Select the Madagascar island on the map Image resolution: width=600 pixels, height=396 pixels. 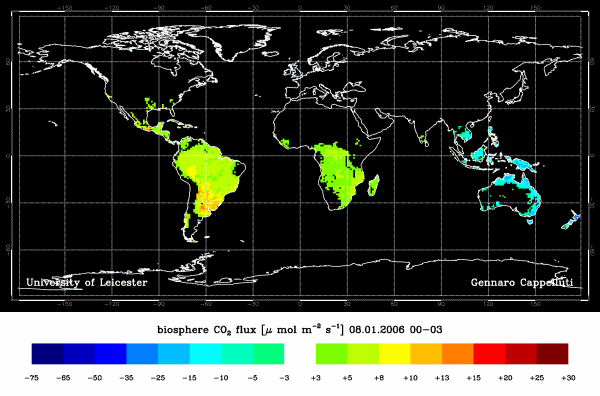tap(374, 186)
